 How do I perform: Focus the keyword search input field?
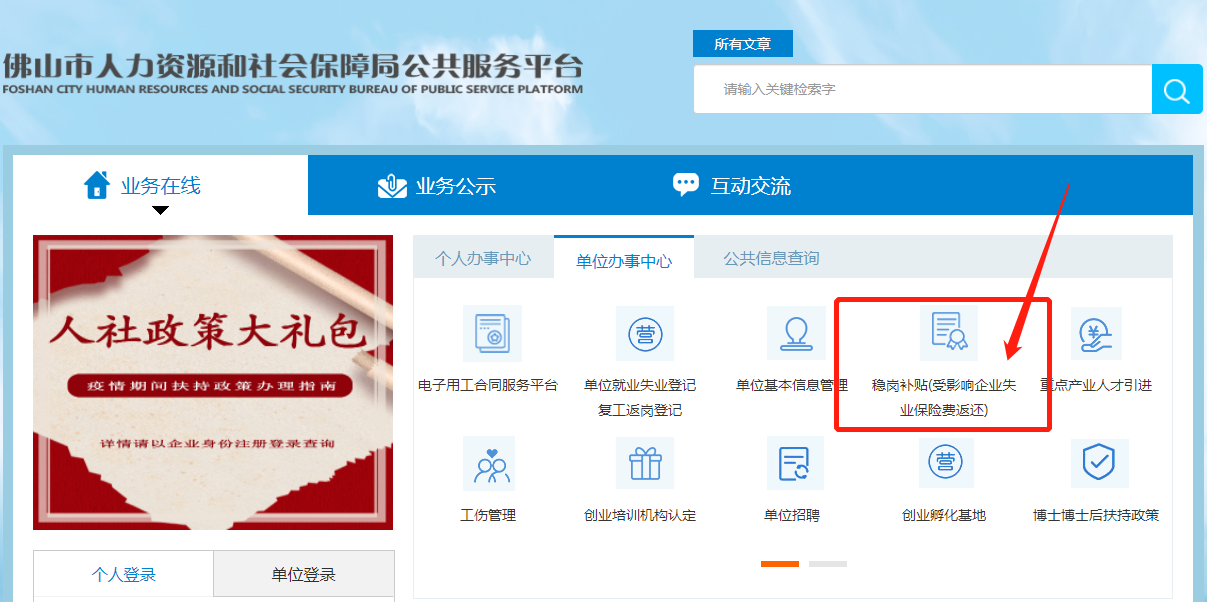coord(922,89)
